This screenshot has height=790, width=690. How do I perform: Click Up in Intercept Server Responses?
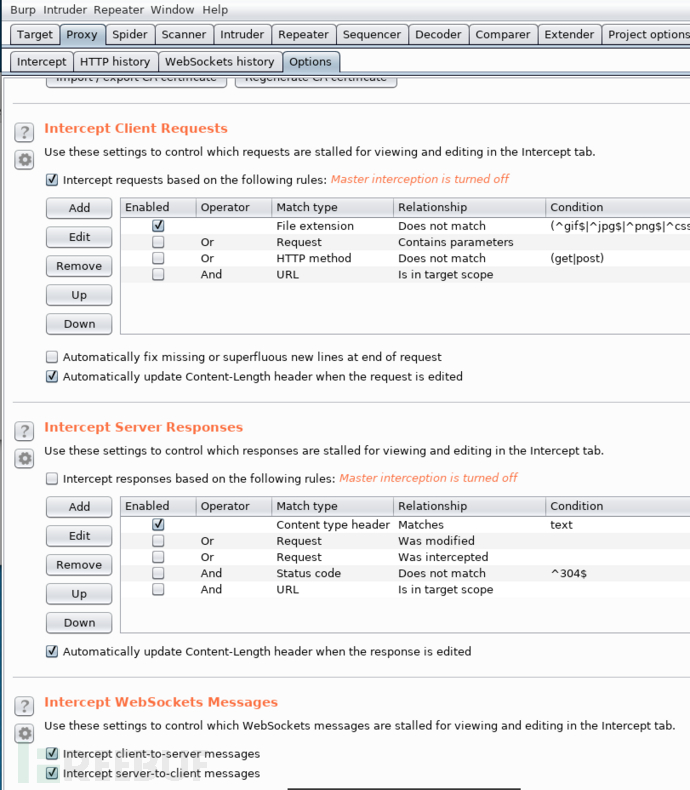[79, 594]
